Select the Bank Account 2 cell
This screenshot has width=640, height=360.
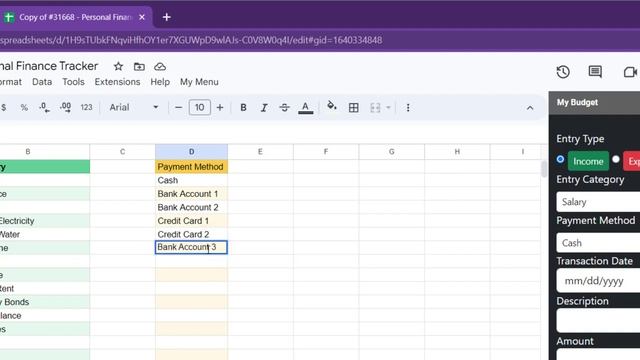point(191,207)
